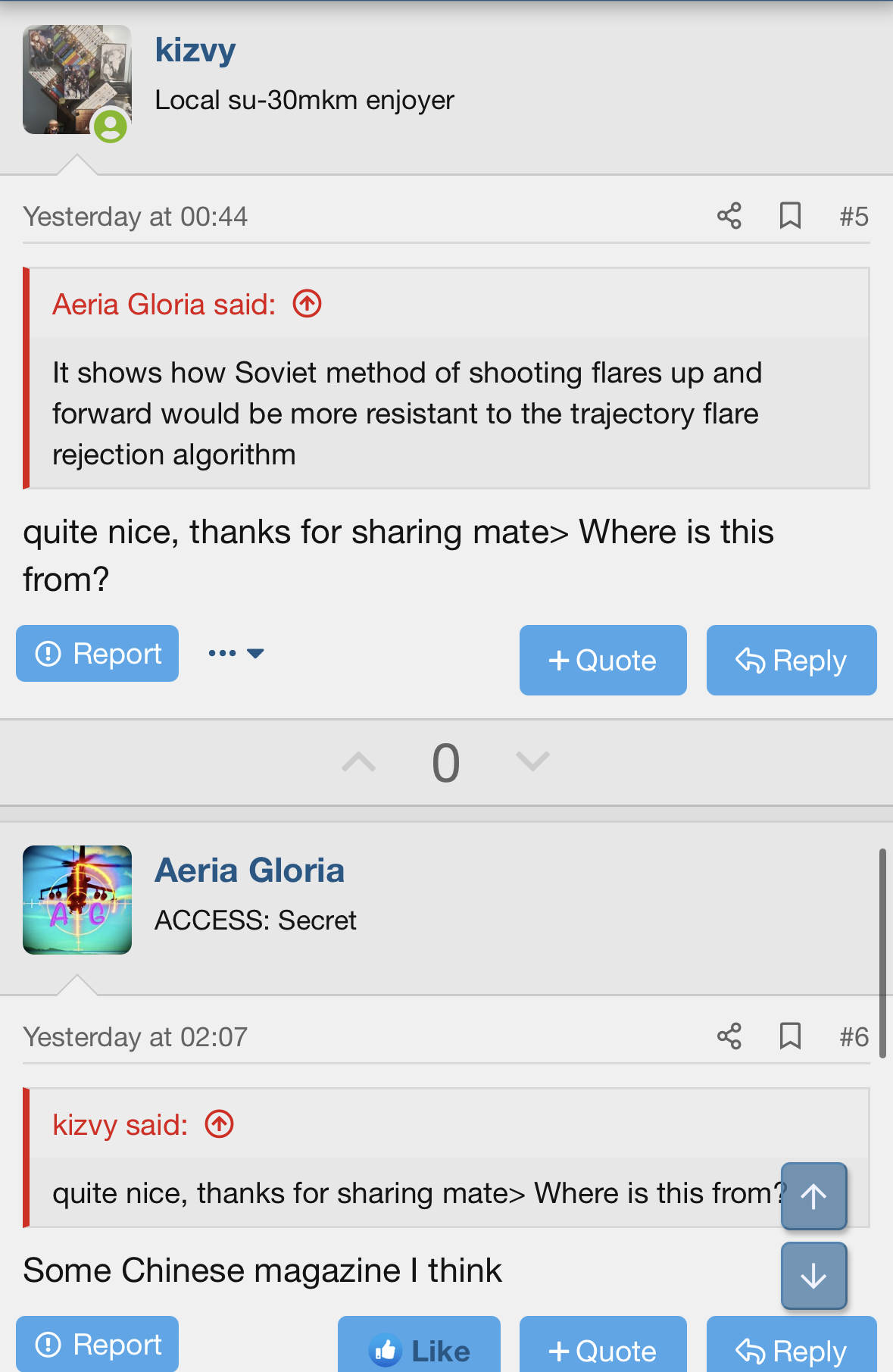
Task: Bookmark post #6
Action: point(790,1036)
